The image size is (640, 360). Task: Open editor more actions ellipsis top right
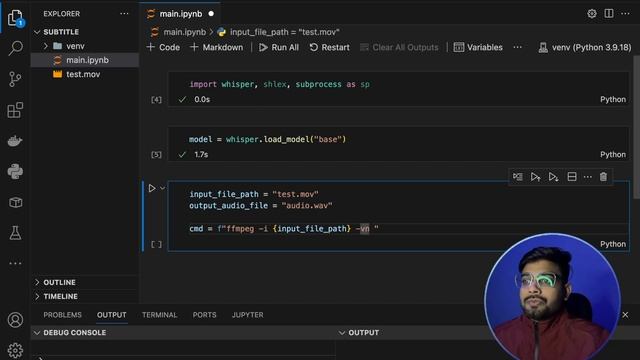[x=625, y=13]
